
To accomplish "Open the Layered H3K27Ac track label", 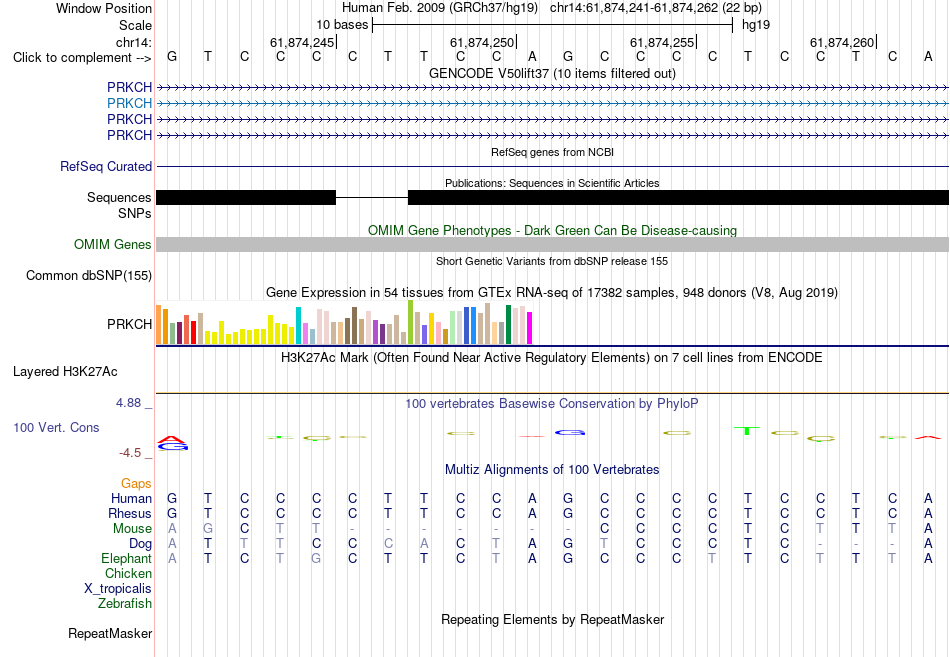I will click(x=65, y=372).
